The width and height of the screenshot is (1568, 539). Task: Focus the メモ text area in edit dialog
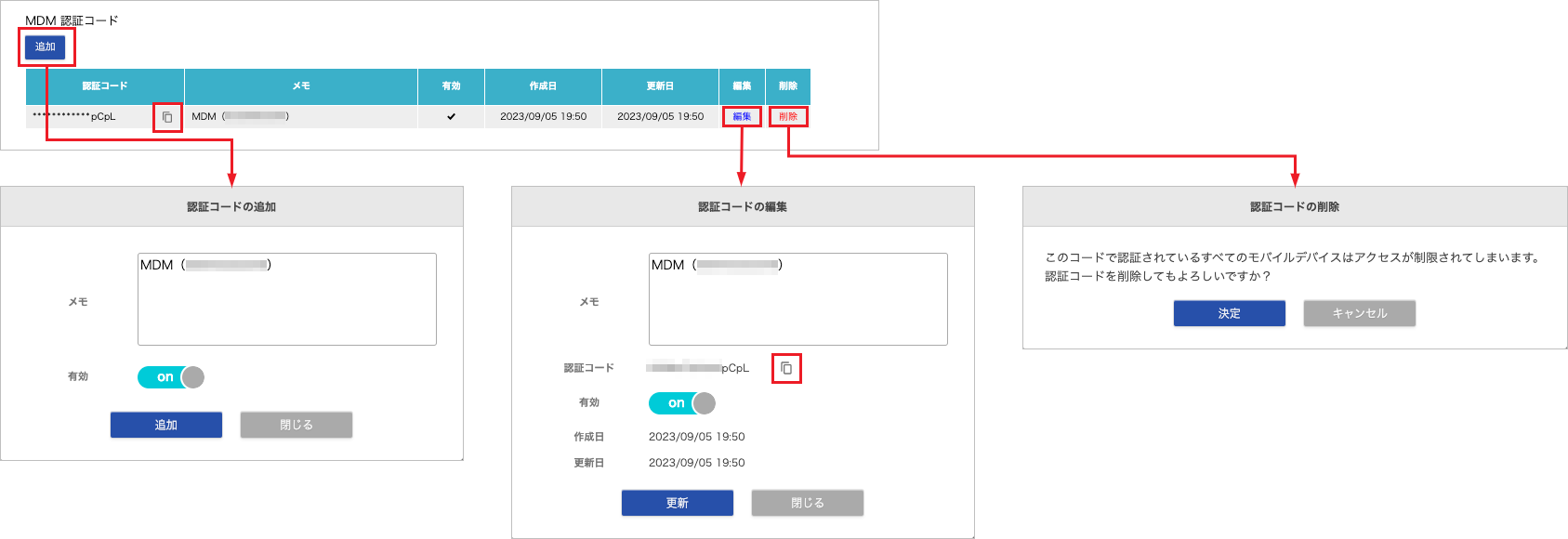click(798, 299)
